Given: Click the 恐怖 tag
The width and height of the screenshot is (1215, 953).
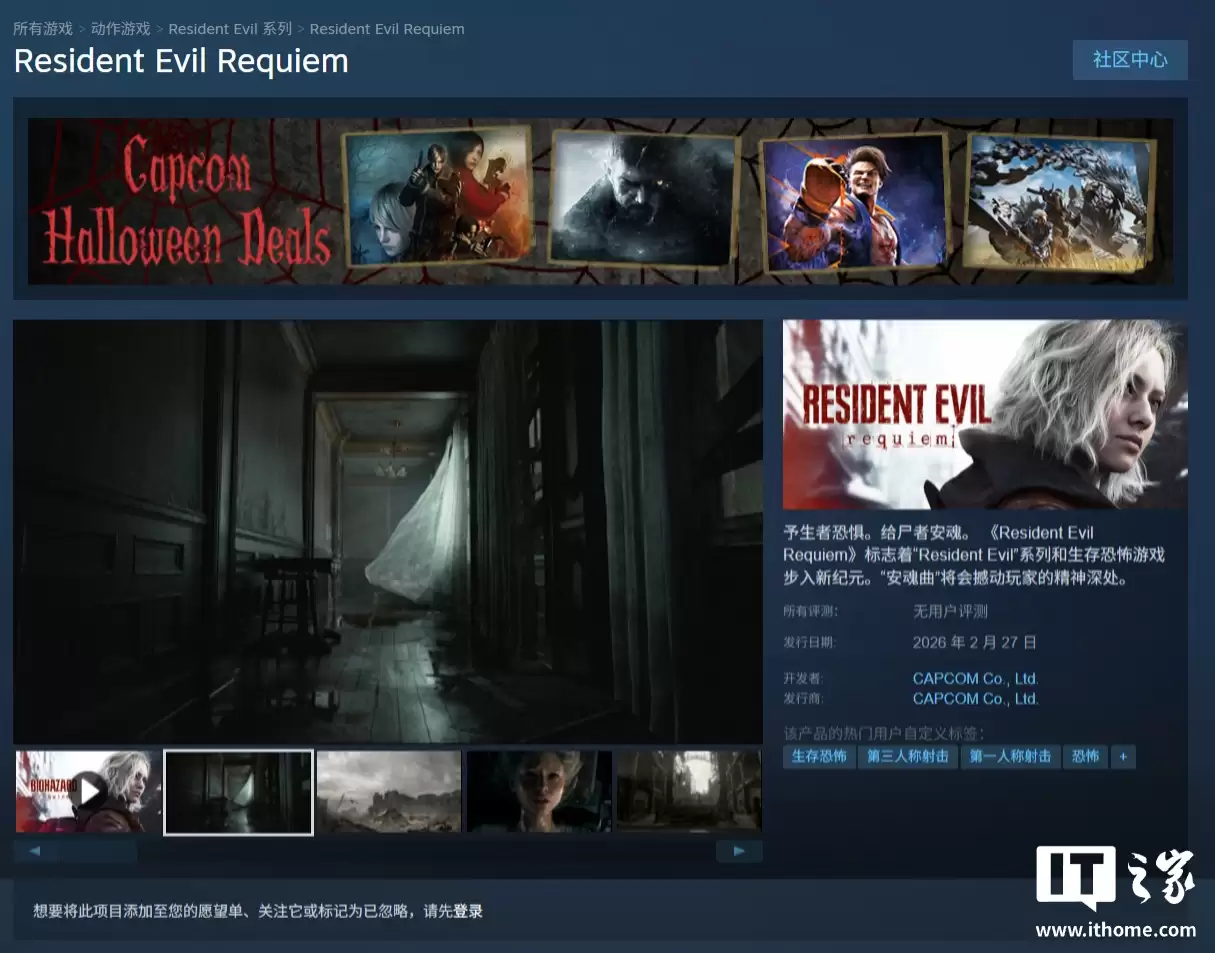Looking at the screenshot, I should click(1085, 757).
